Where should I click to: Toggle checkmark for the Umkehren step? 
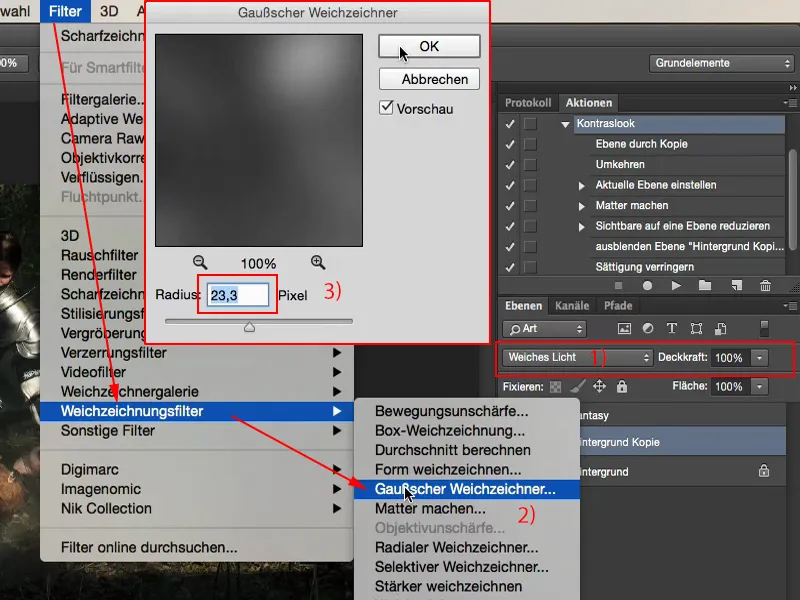click(x=510, y=165)
